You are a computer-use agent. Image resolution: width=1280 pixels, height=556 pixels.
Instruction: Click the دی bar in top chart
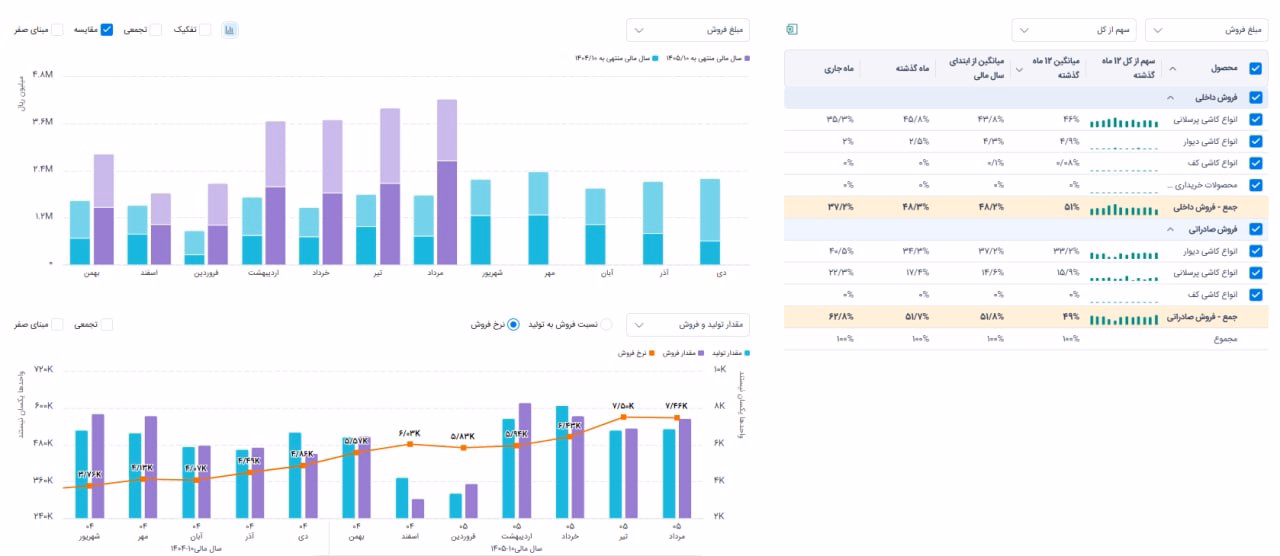(x=710, y=221)
